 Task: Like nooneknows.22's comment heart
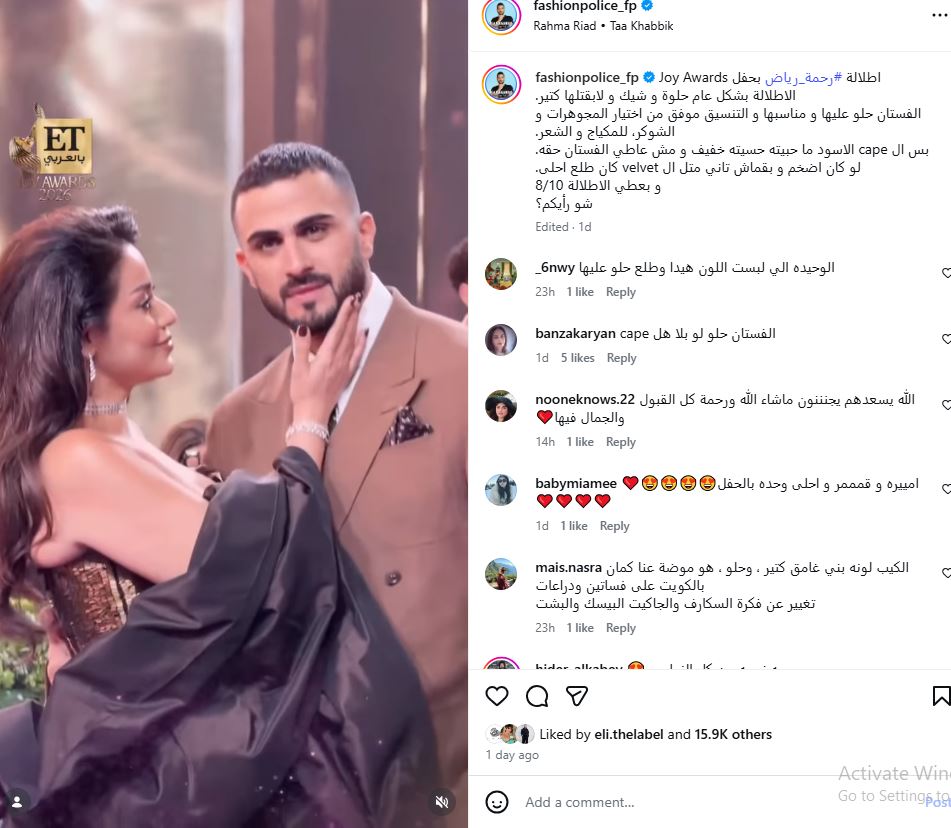pos(946,405)
